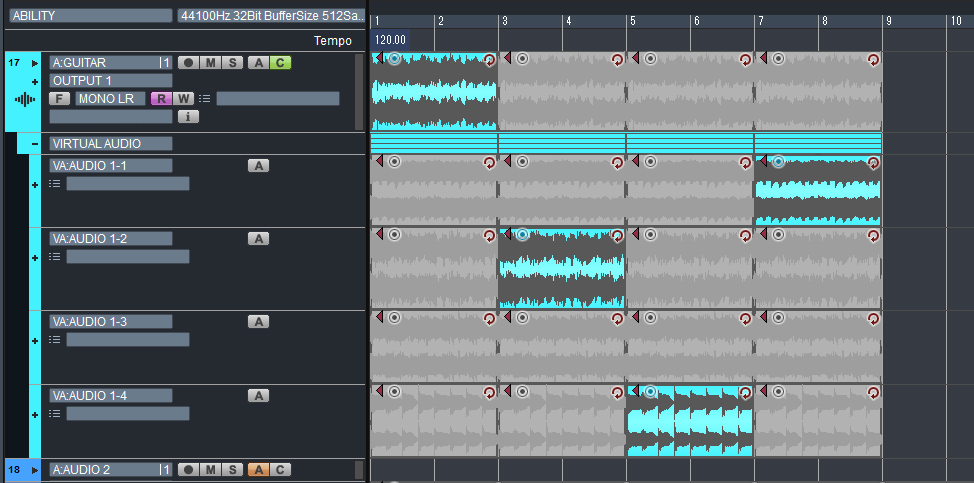
Task: Click the red triangle on GUITAR clip at bar 1
Action: [x=379, y=58]
